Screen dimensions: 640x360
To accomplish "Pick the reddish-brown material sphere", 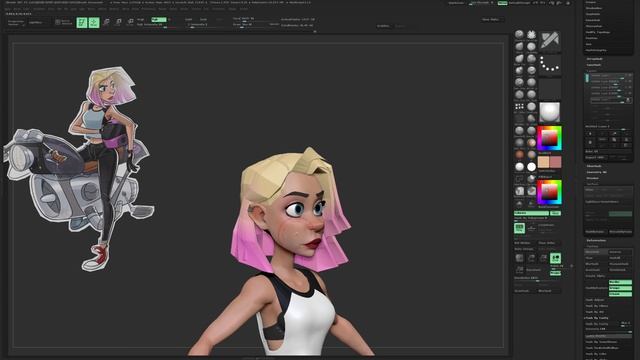I will pyautogui.click(x=519, y=154).
